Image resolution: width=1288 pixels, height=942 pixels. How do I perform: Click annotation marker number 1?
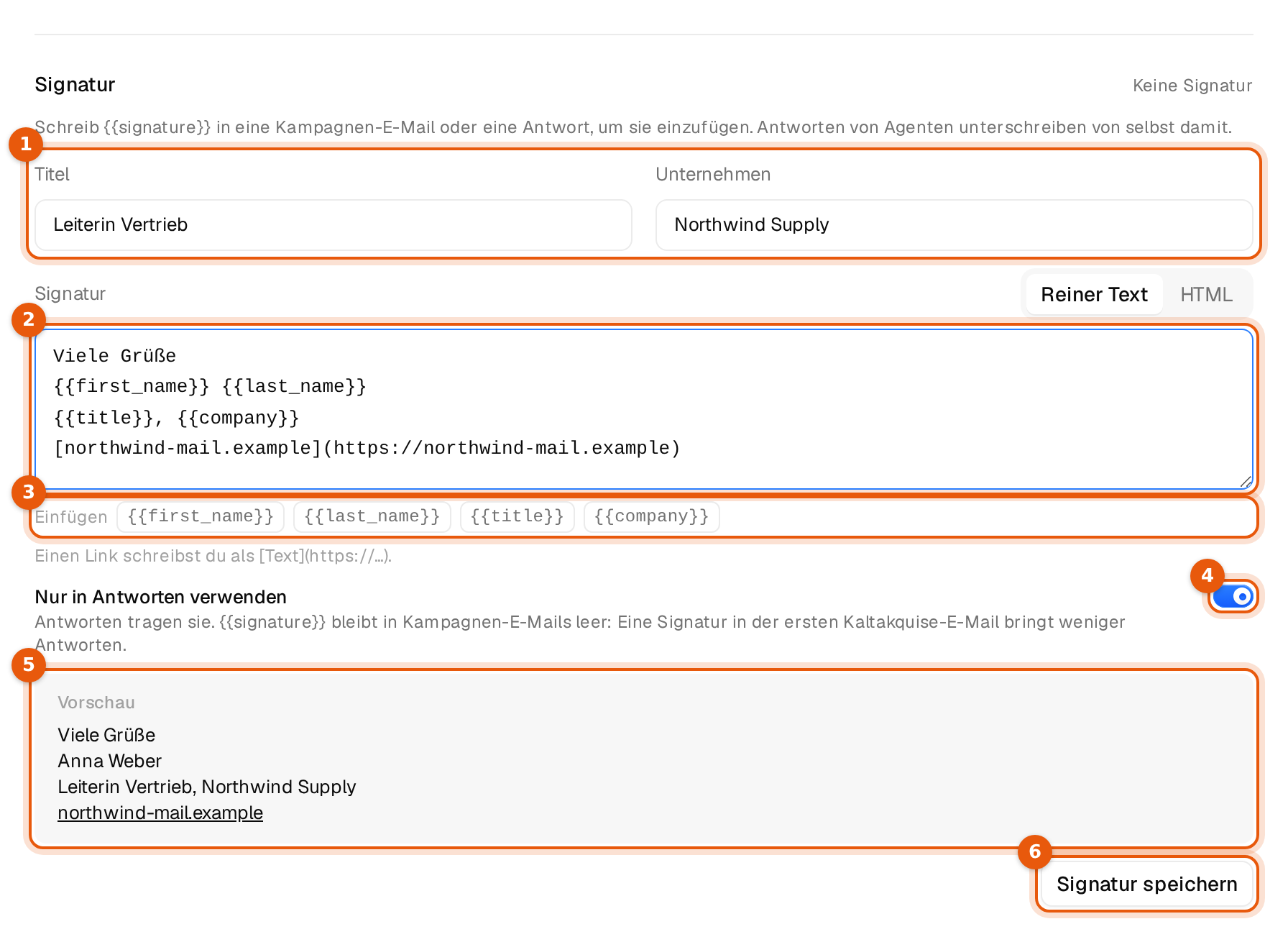point(26,144)
